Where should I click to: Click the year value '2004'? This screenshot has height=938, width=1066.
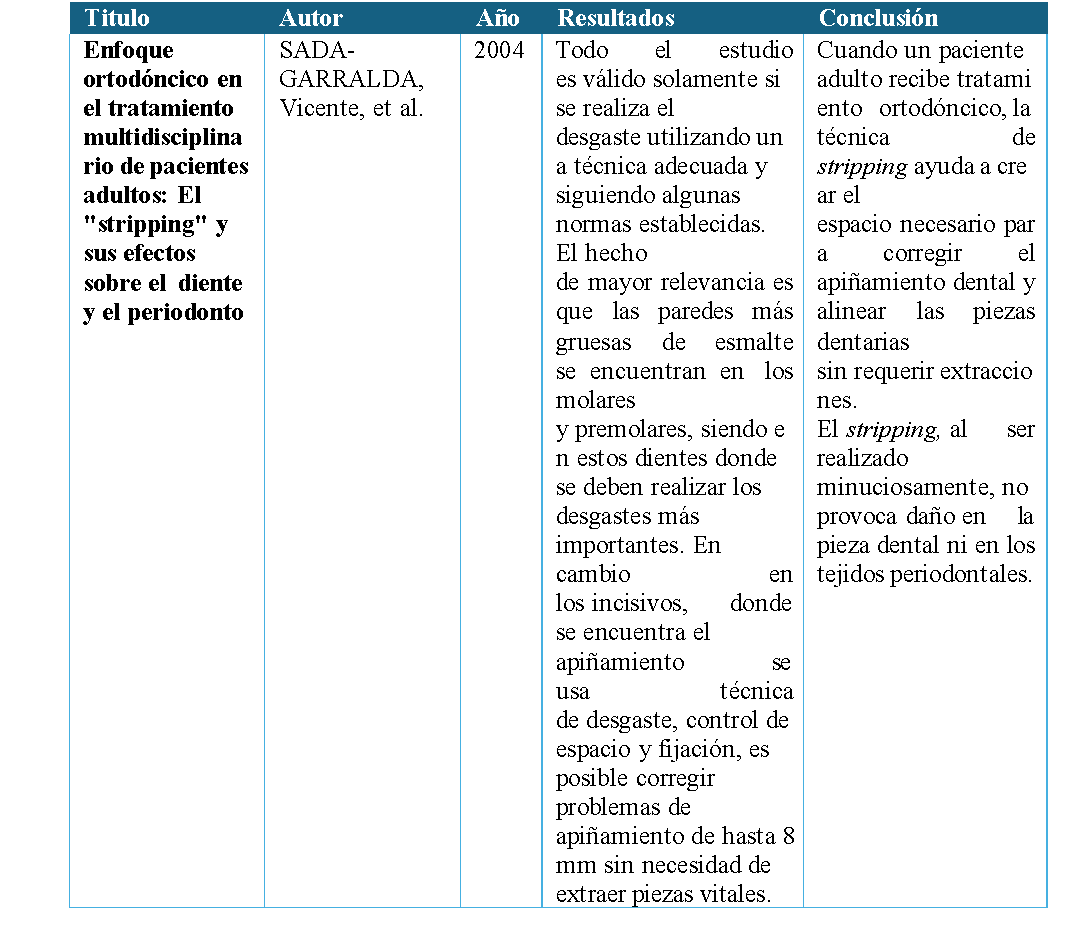pyautogui.click(x=499, y=50)
